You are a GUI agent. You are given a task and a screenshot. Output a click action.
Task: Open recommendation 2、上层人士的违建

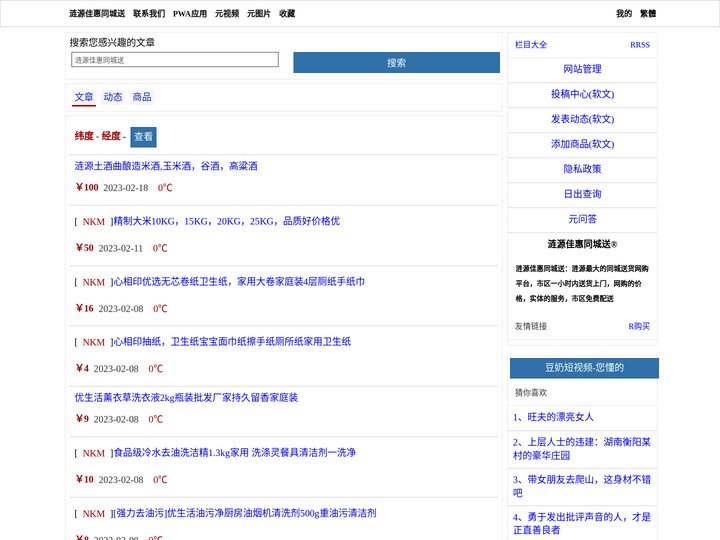click(582, 449)
